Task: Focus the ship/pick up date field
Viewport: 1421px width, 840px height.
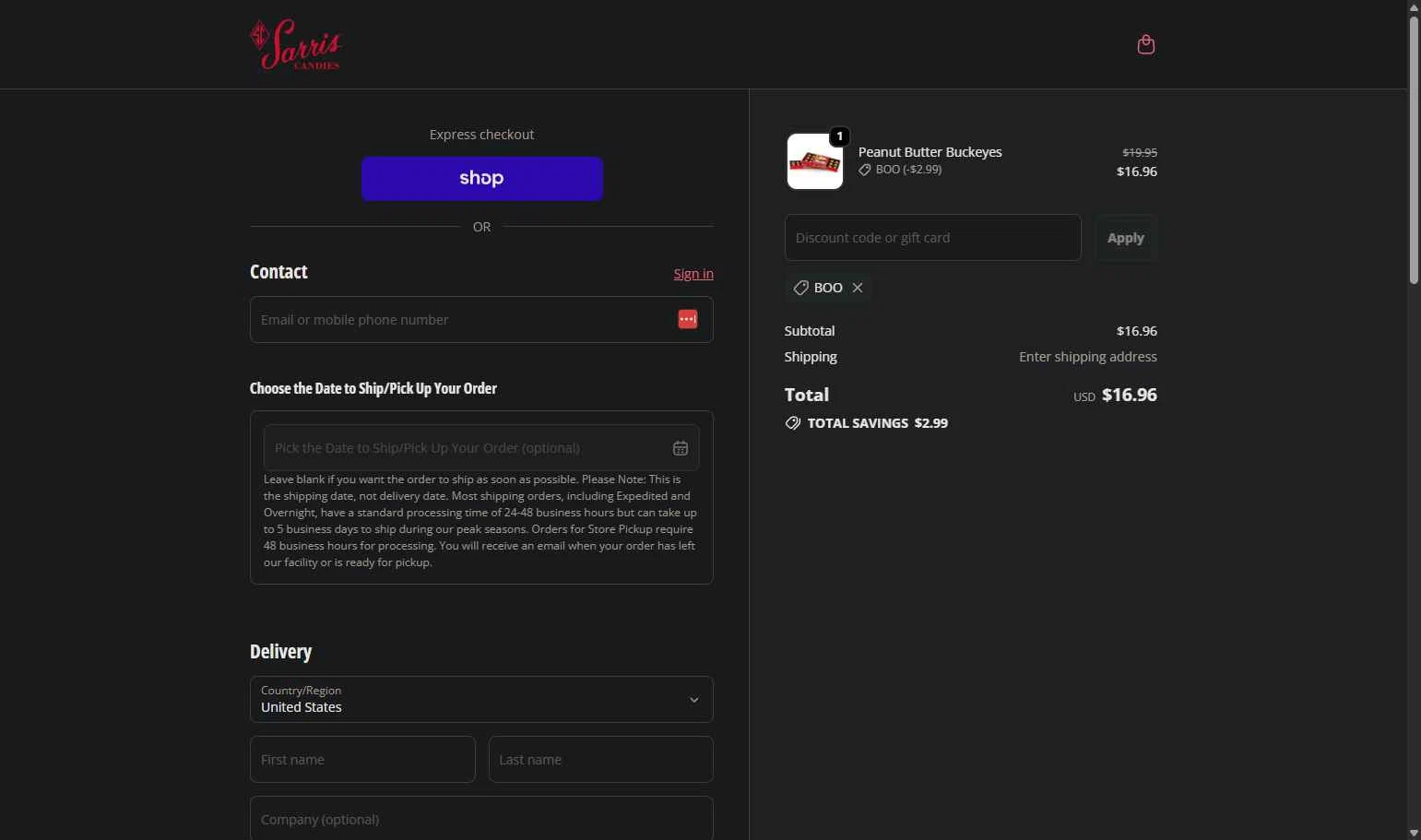Action: 481,448
